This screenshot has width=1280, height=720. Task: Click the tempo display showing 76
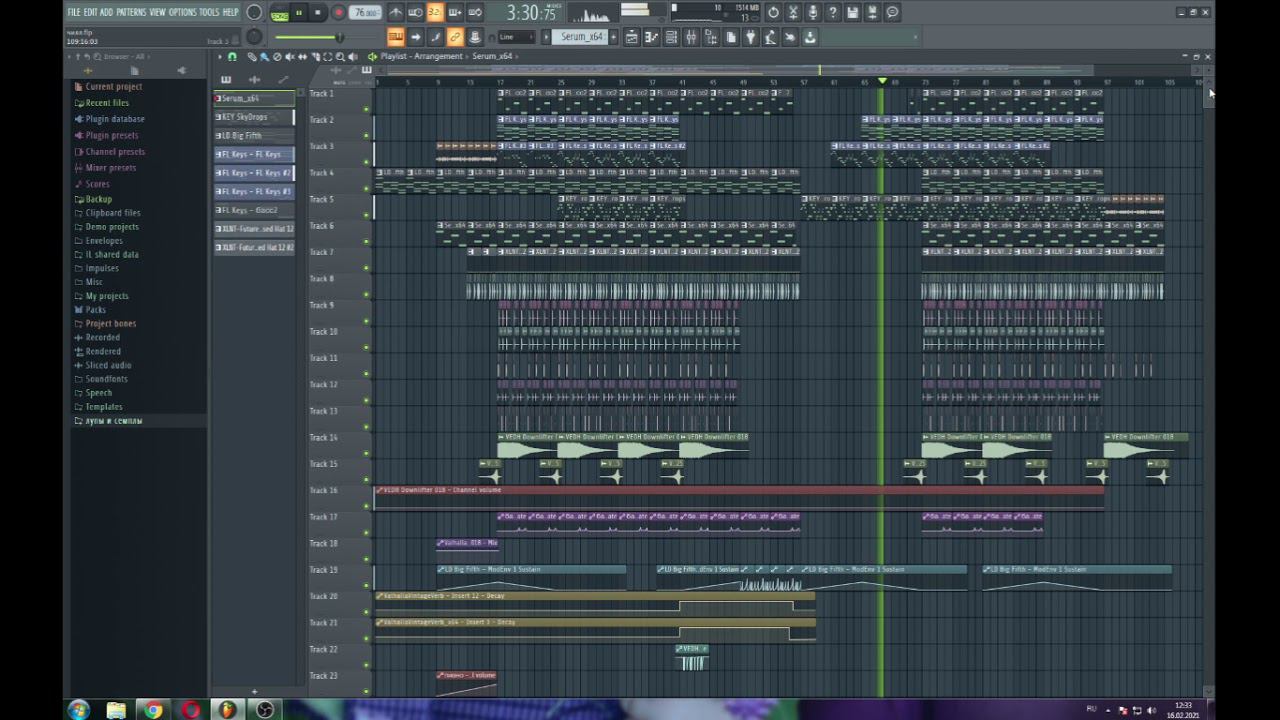pyautogui.click(x=366, y=13)
